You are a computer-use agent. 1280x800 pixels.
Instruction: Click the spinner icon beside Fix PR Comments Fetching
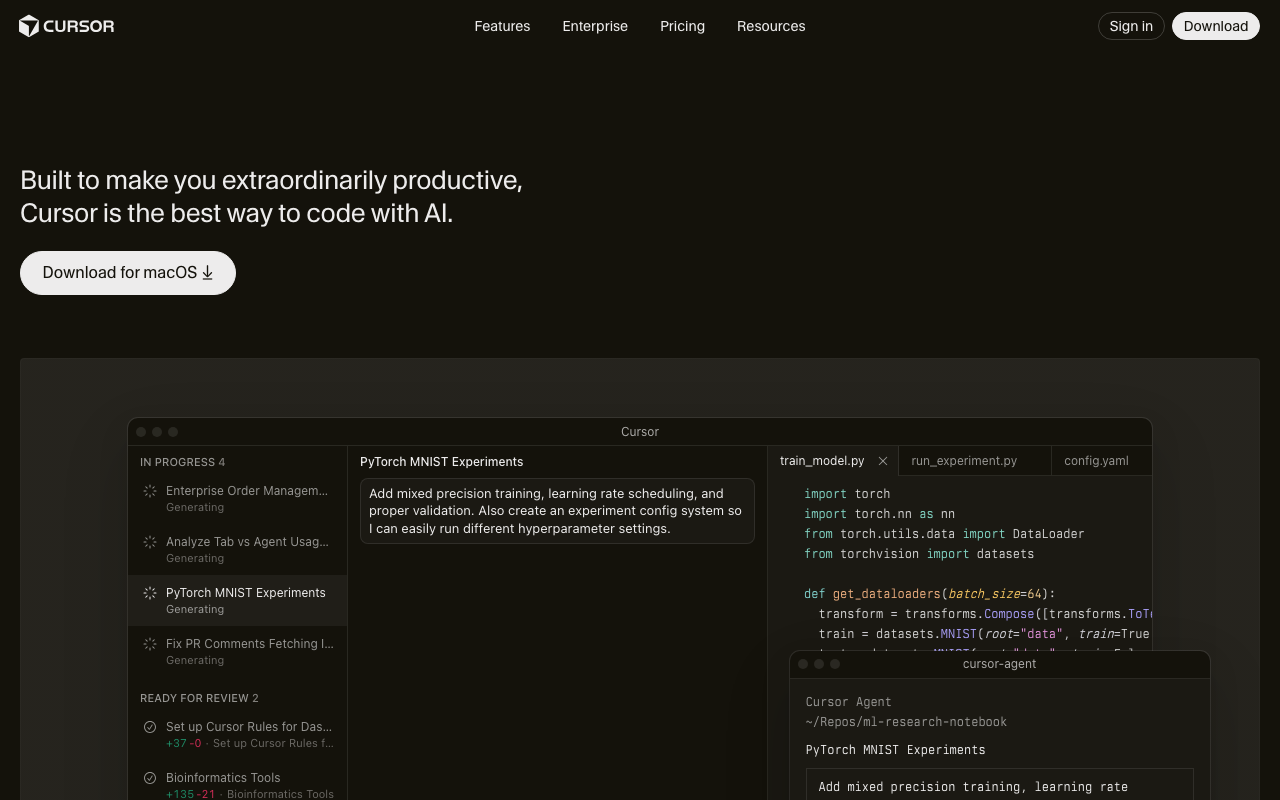click(x=150, y=644)
